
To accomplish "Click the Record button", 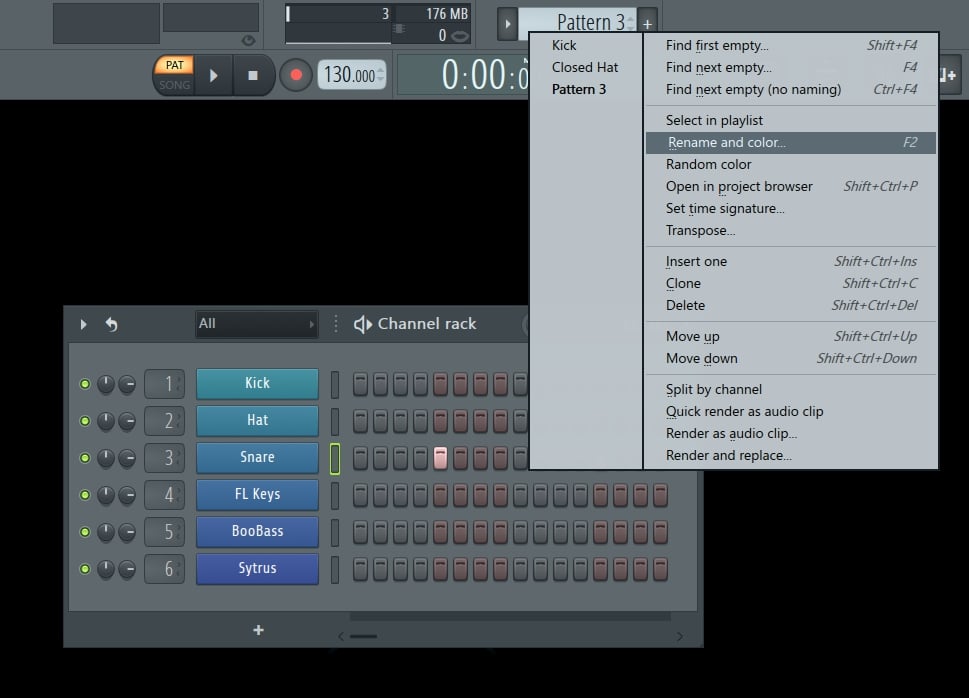I will [x=295, y=75].
